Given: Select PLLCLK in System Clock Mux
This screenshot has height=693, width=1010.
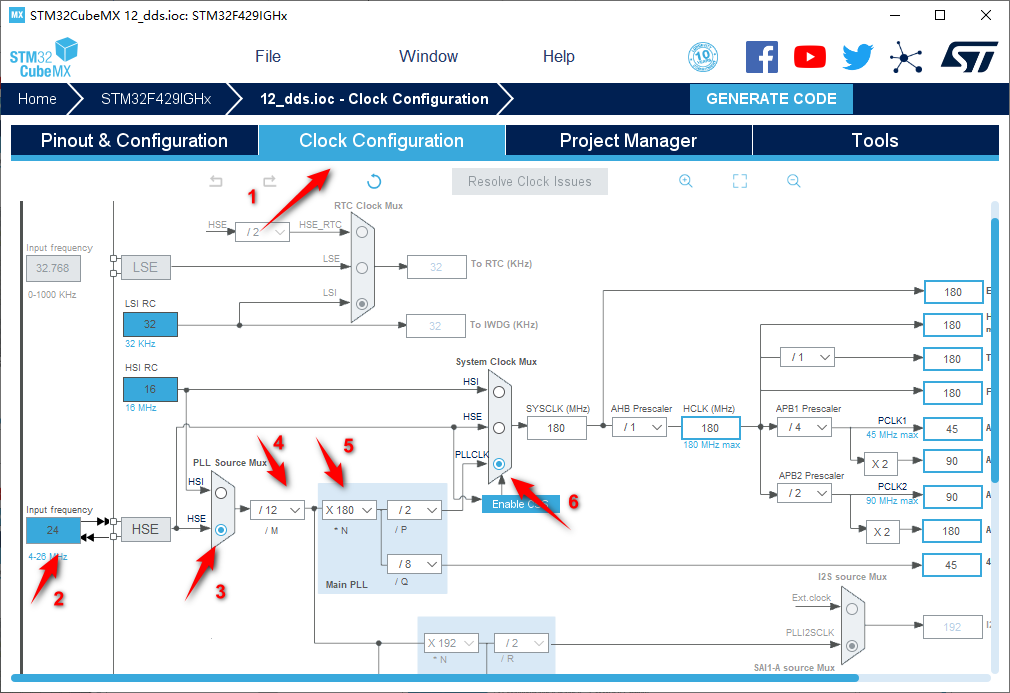Looking at the screenshot, I should point(498,464).
